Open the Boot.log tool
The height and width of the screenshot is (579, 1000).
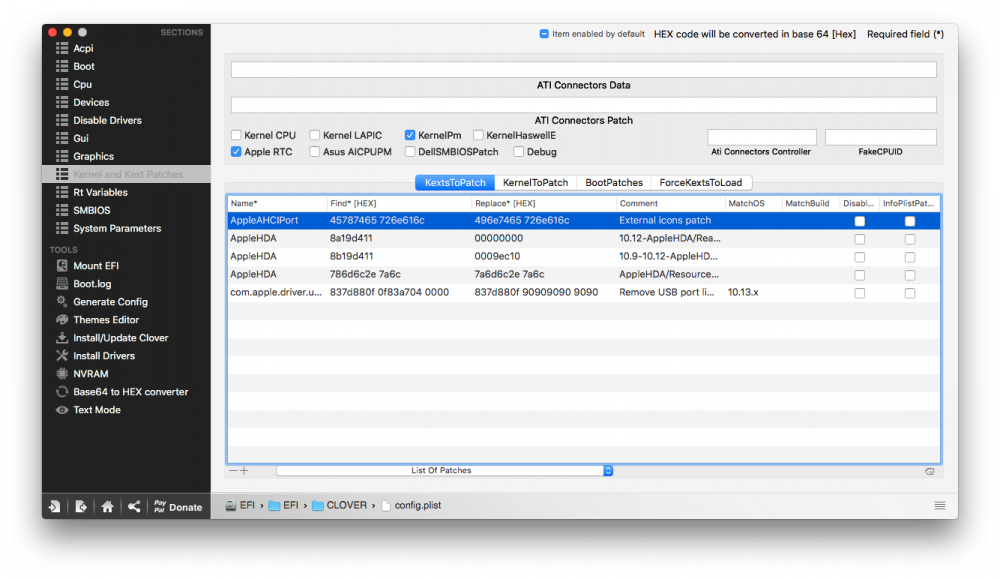point(92,284)
